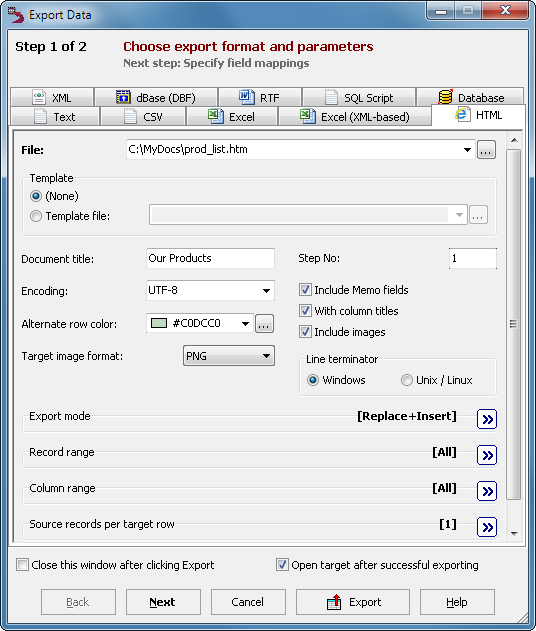
Task: Expand Export mode options with double-arrow
Action: point(487,419)
